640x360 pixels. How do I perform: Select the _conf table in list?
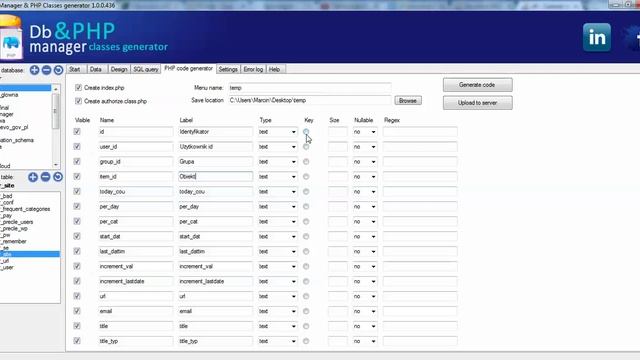coord(8,202)
